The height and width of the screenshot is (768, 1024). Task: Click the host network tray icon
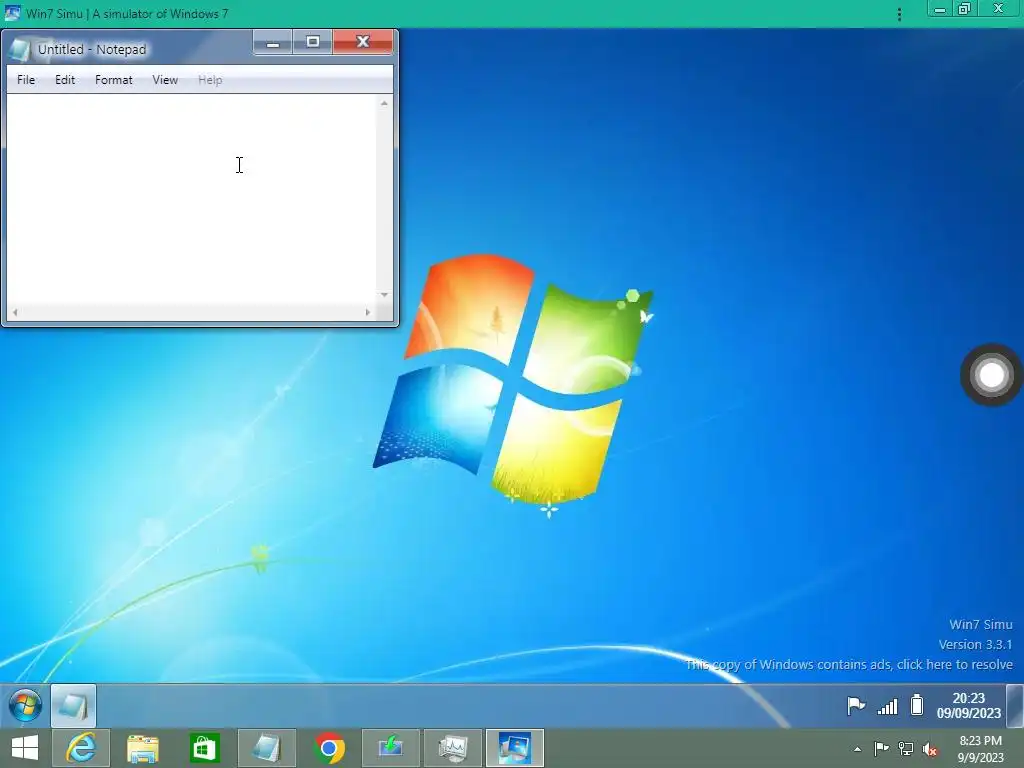click(906, 749)
